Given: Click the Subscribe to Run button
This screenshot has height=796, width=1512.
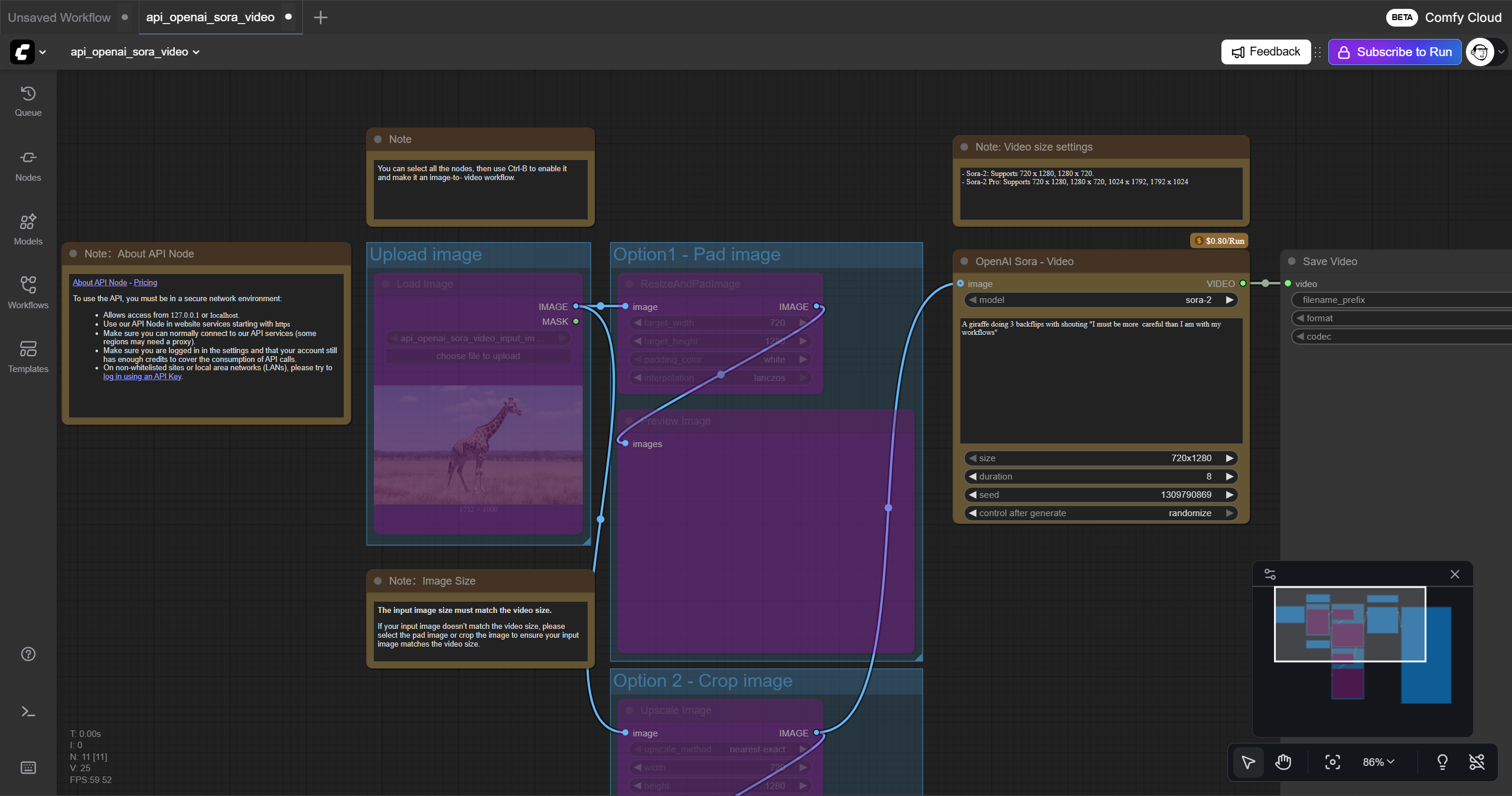Looking at the screenshot, I should 1394,52.
